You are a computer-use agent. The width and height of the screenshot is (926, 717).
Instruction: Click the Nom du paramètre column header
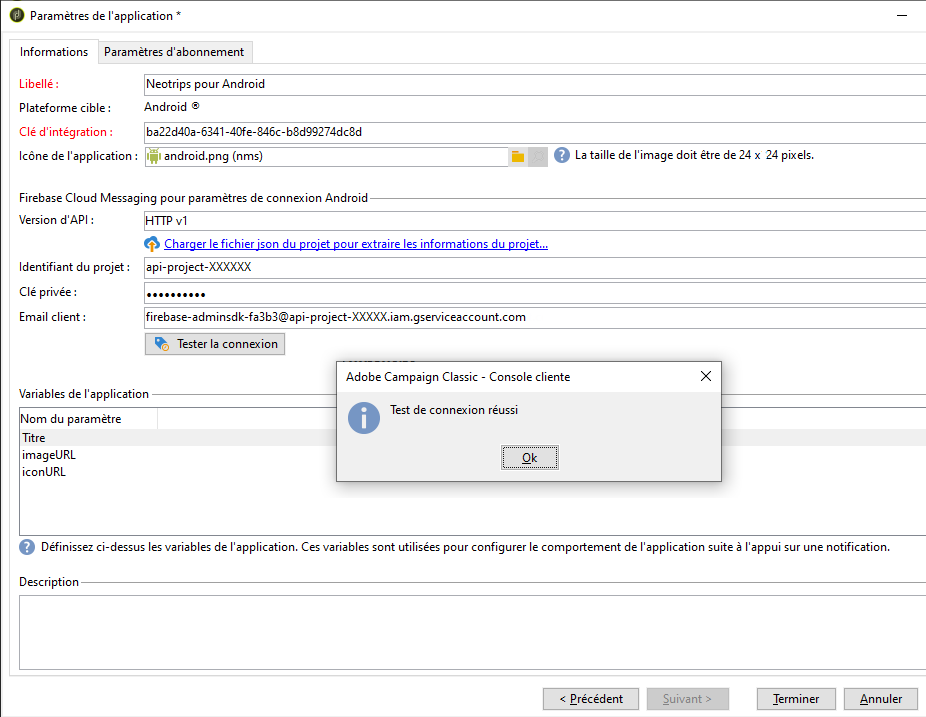pyautogui.click(x=89, y=419)
